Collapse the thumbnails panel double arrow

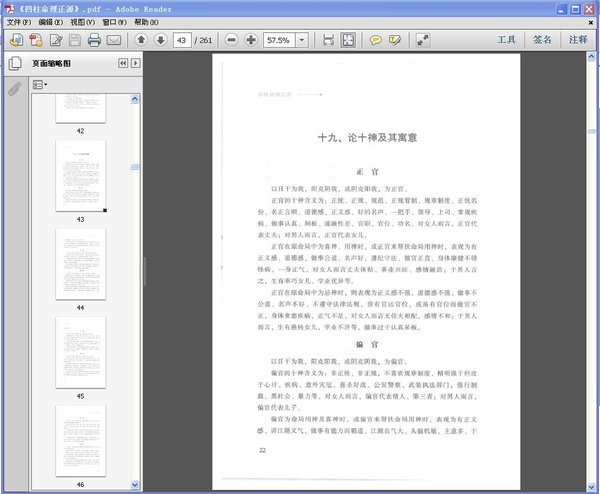click(x=123, y=63)
